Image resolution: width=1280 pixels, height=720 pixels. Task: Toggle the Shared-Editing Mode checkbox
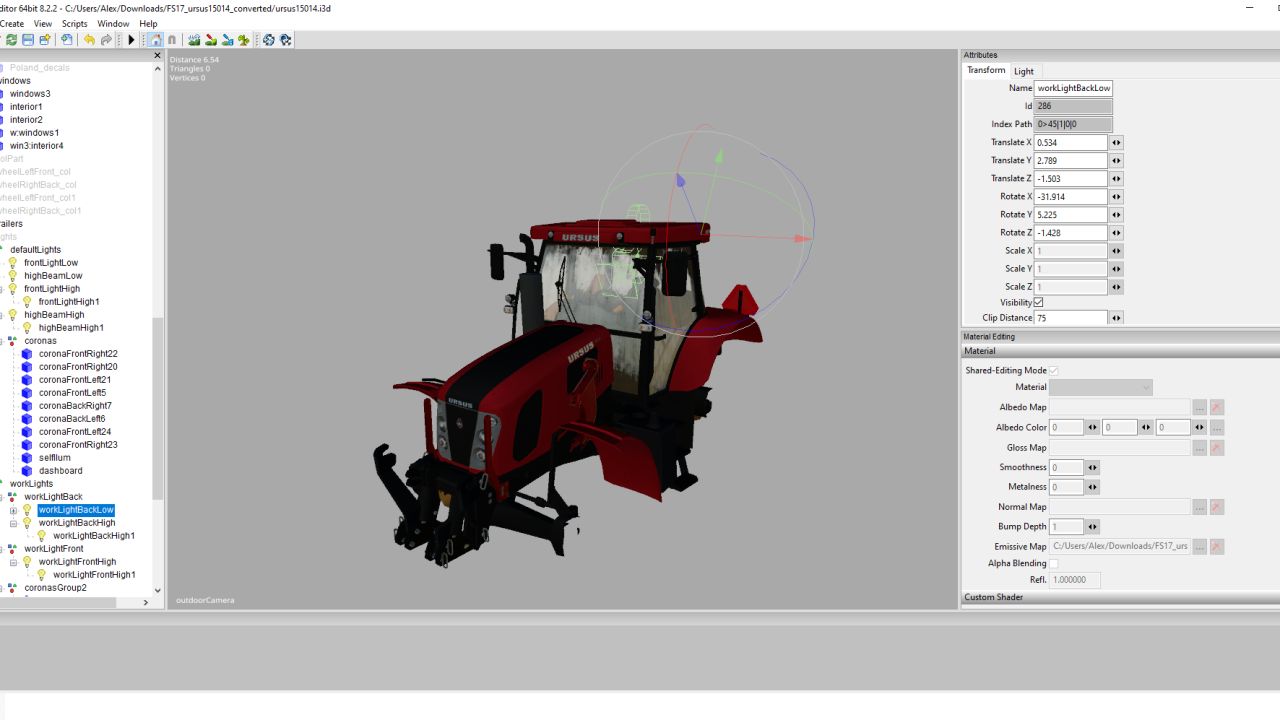click(x=1053, y=370)
